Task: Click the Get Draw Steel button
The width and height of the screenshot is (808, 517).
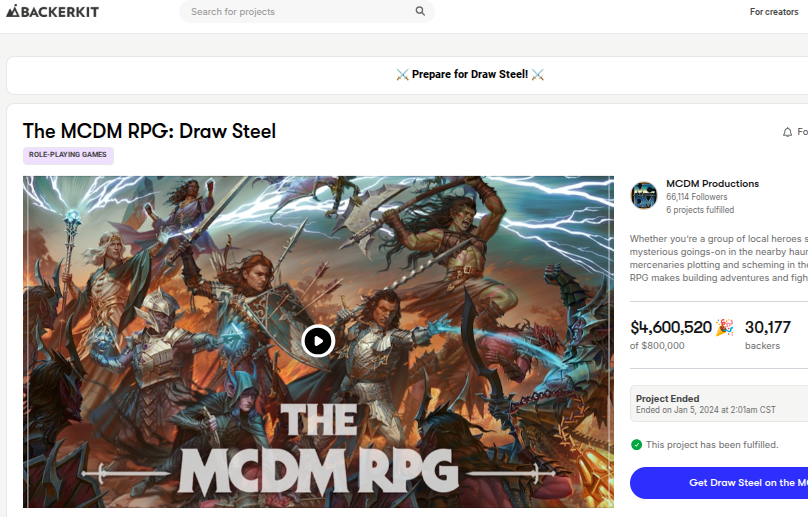Action: (x=719, y=483)
